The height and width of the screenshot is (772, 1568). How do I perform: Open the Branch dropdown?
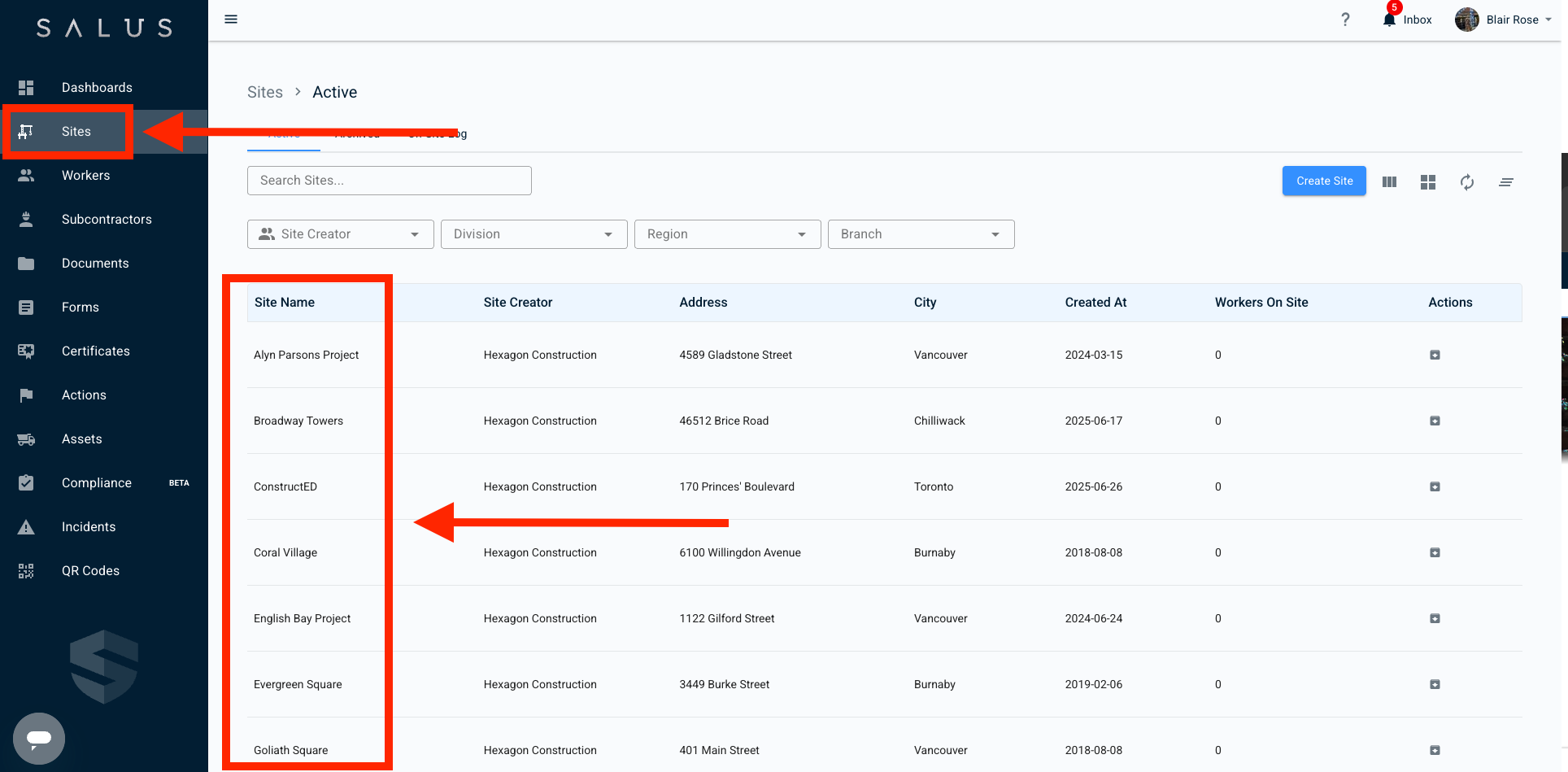921,234
